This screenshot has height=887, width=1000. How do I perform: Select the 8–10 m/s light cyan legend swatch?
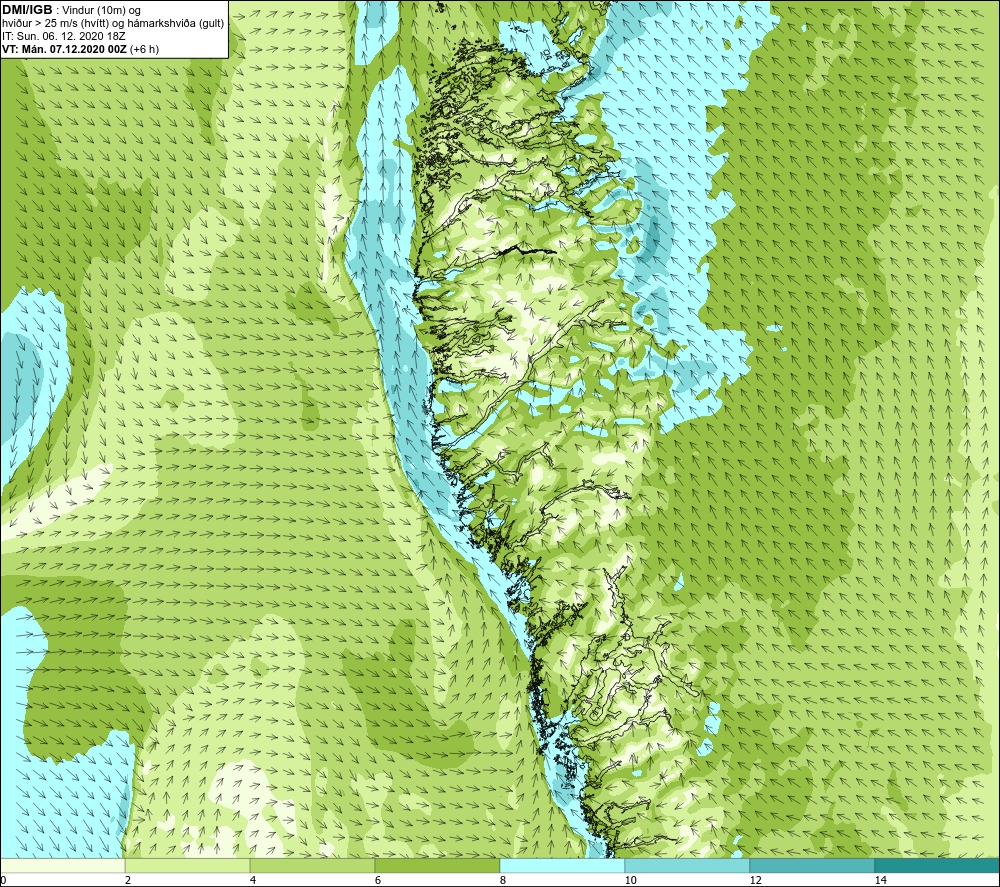point(562,866)
